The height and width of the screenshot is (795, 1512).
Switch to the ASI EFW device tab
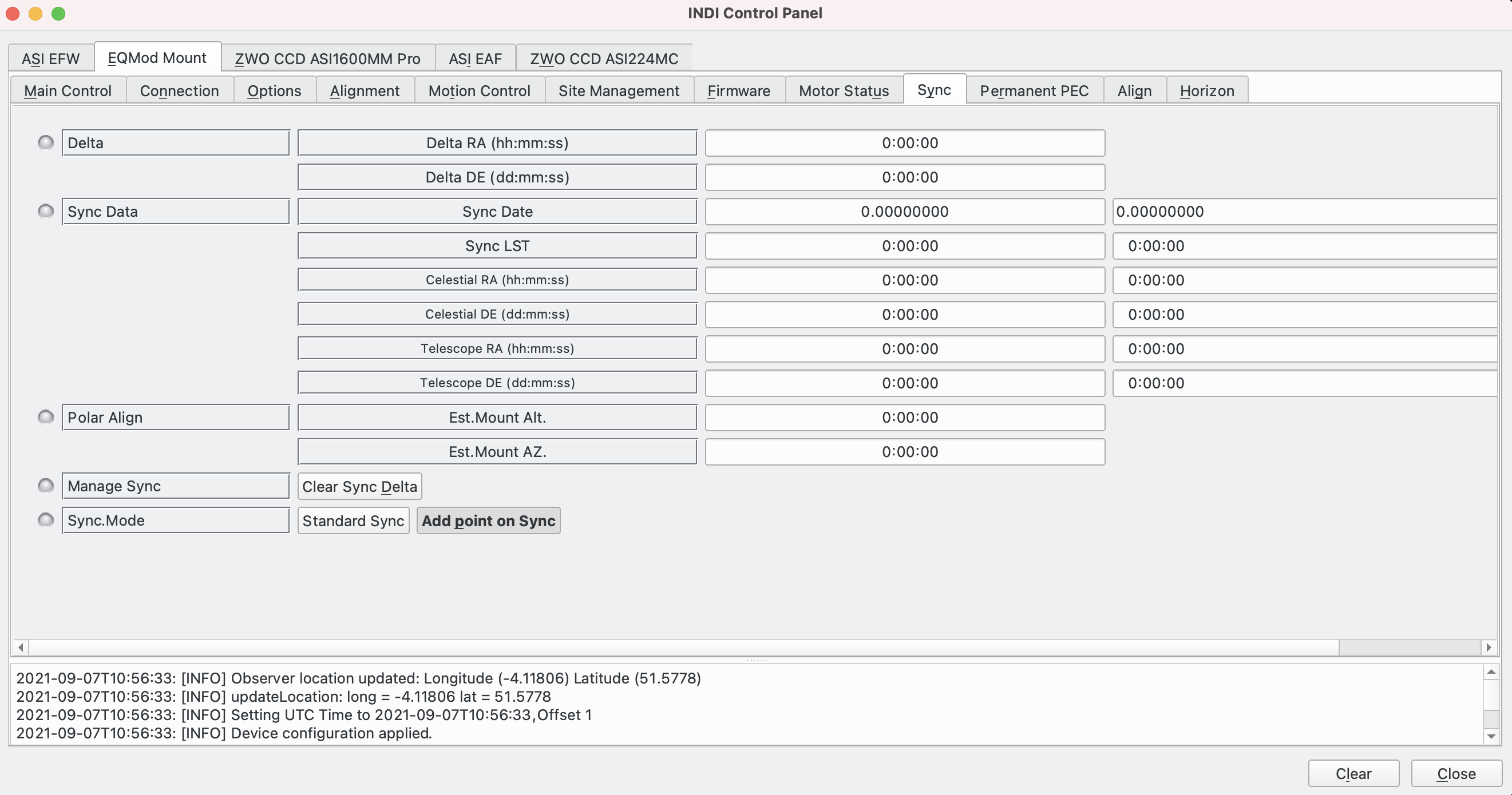[x=50, y=59]
